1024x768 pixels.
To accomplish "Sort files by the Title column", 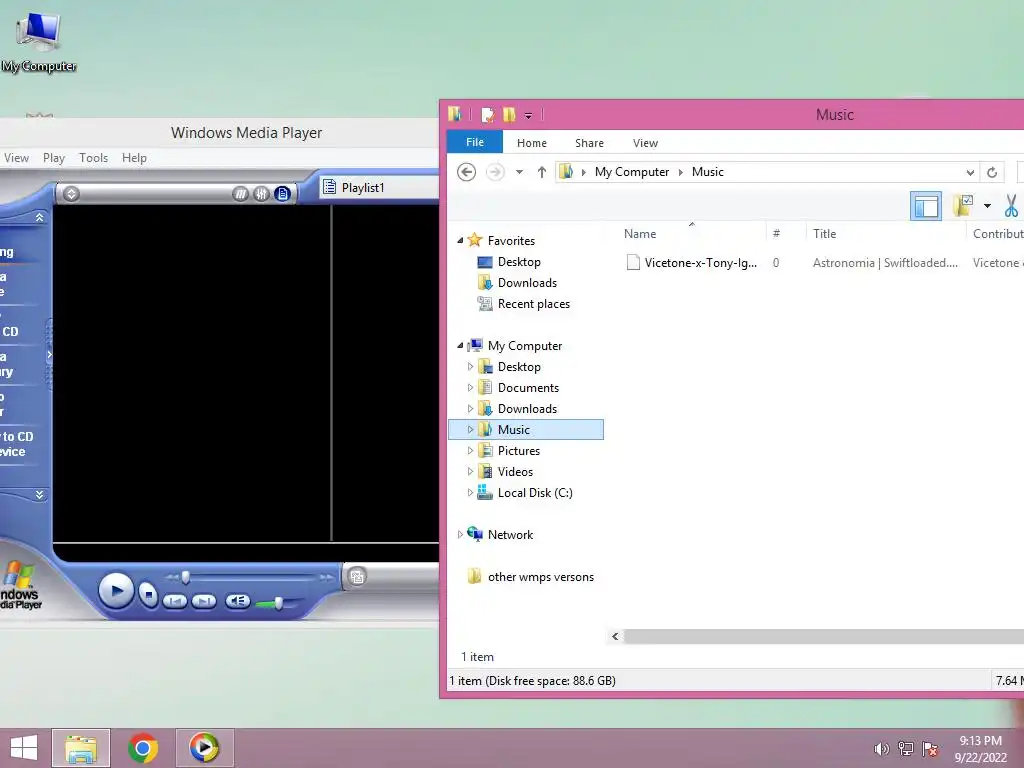I will pos(824,234).
